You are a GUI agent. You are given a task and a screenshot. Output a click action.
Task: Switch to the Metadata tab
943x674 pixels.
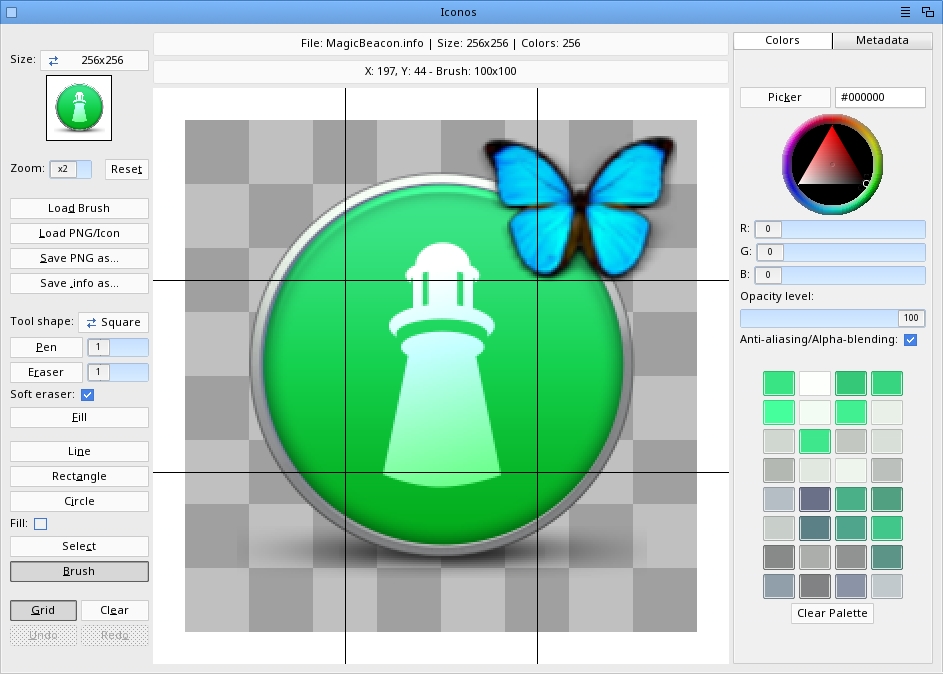(883, 40)
